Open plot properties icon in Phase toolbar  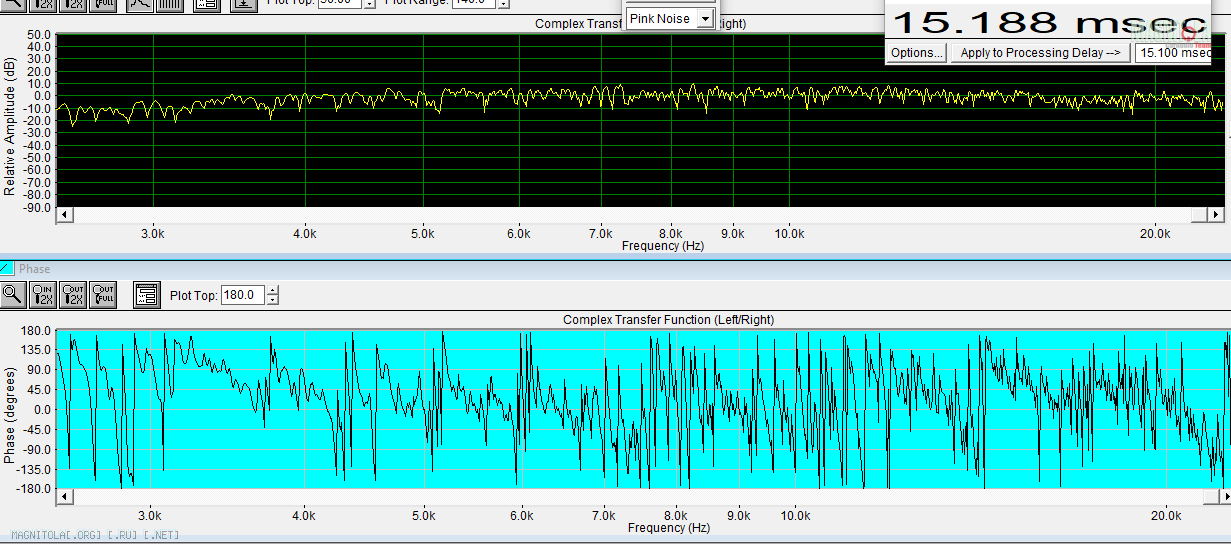click(x=146, y=294)
